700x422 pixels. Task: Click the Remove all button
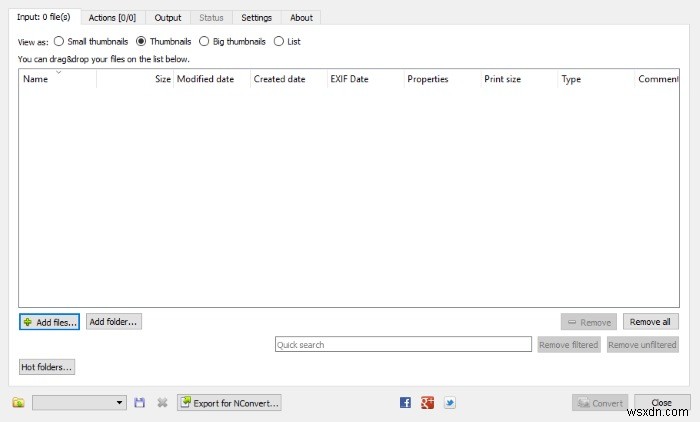point(650,322)
